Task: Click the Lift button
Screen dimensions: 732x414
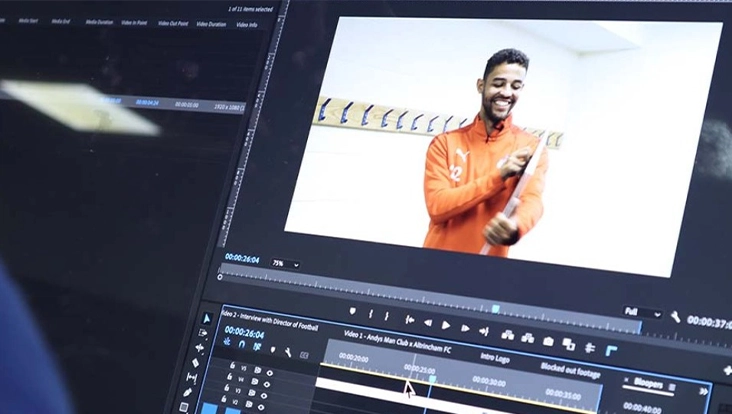Action: (507, 335)
